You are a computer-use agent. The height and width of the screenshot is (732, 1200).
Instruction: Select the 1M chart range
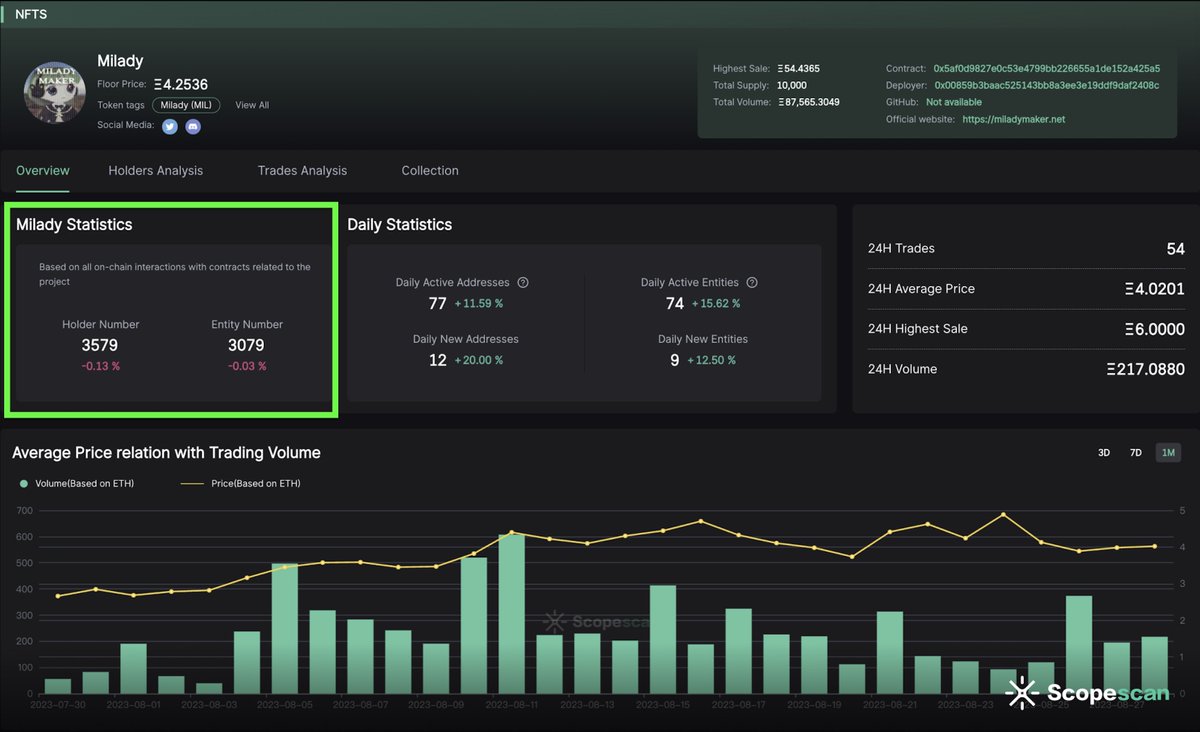[1168, 453]
